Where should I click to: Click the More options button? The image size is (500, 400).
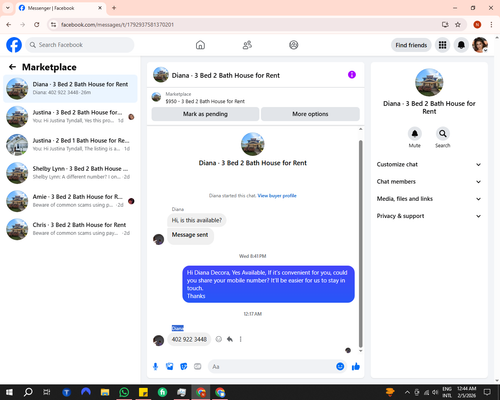point(310,114)
